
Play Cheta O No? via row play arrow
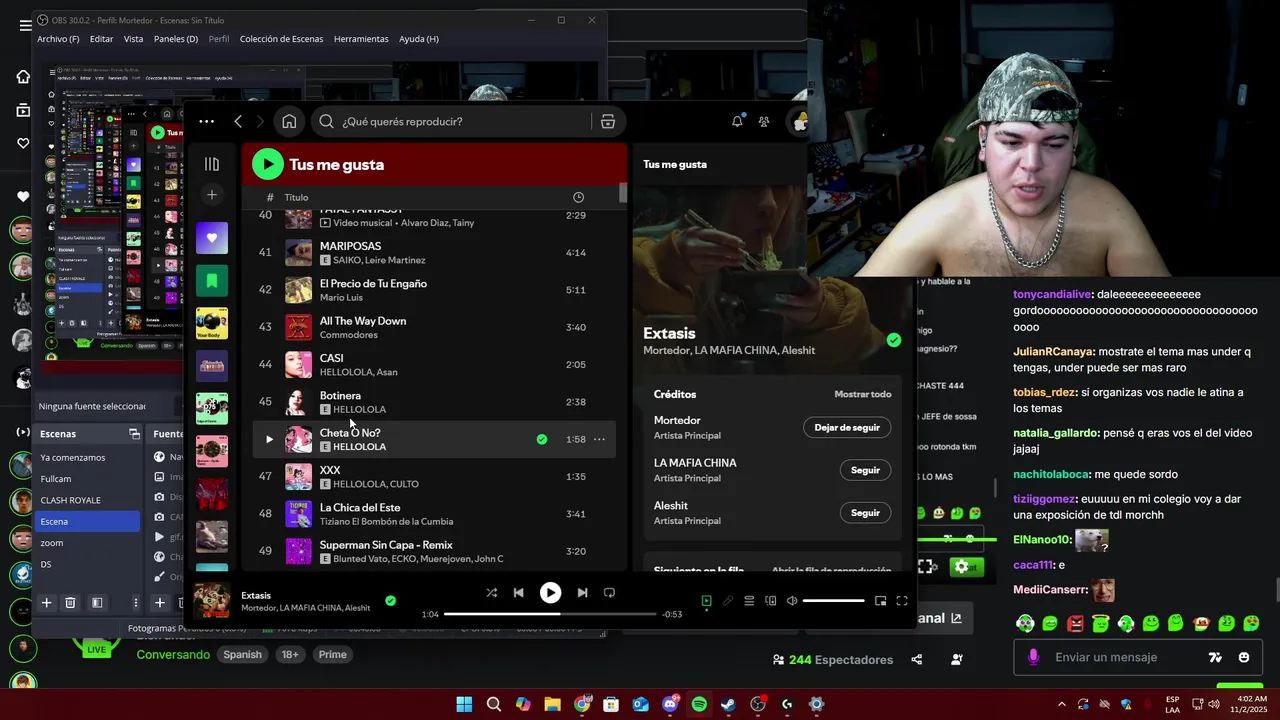[x=268, y=439]
